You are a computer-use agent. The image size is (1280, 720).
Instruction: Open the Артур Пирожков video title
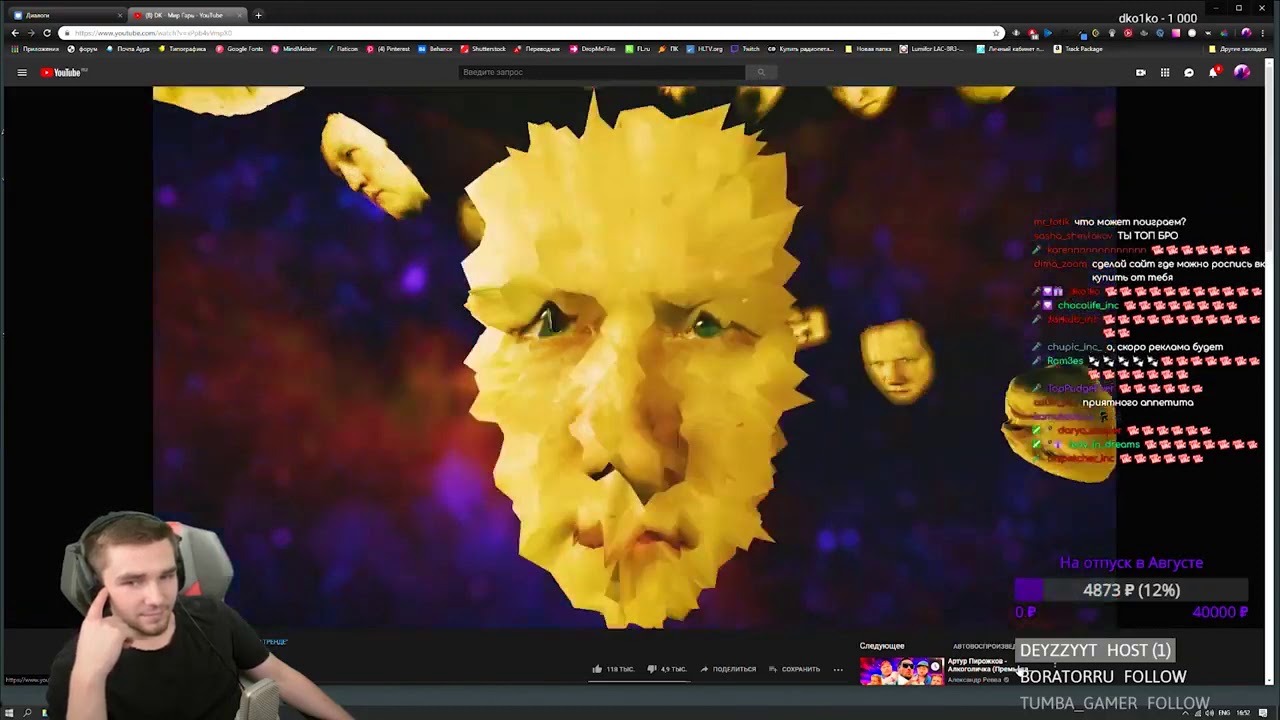987,665
